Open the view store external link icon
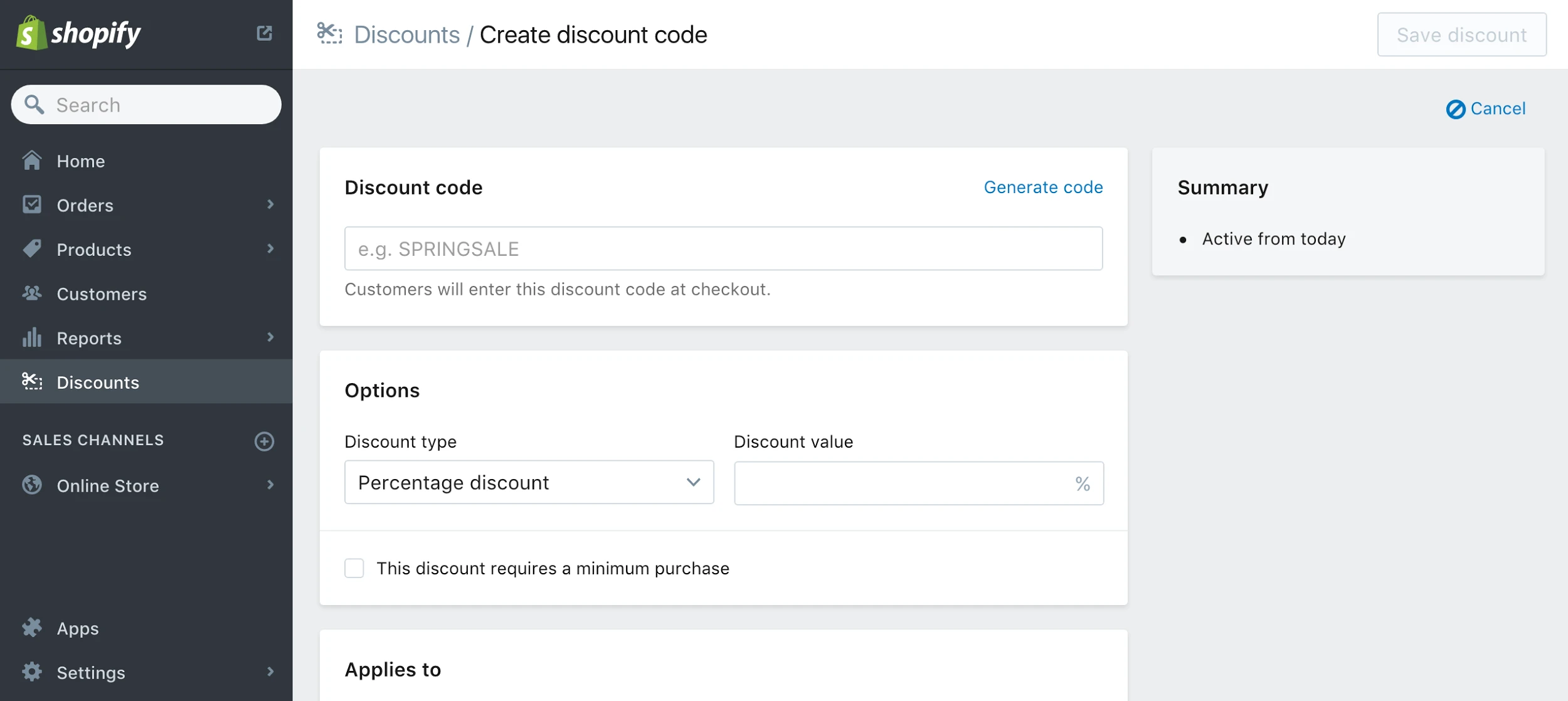 pos(264,33)
